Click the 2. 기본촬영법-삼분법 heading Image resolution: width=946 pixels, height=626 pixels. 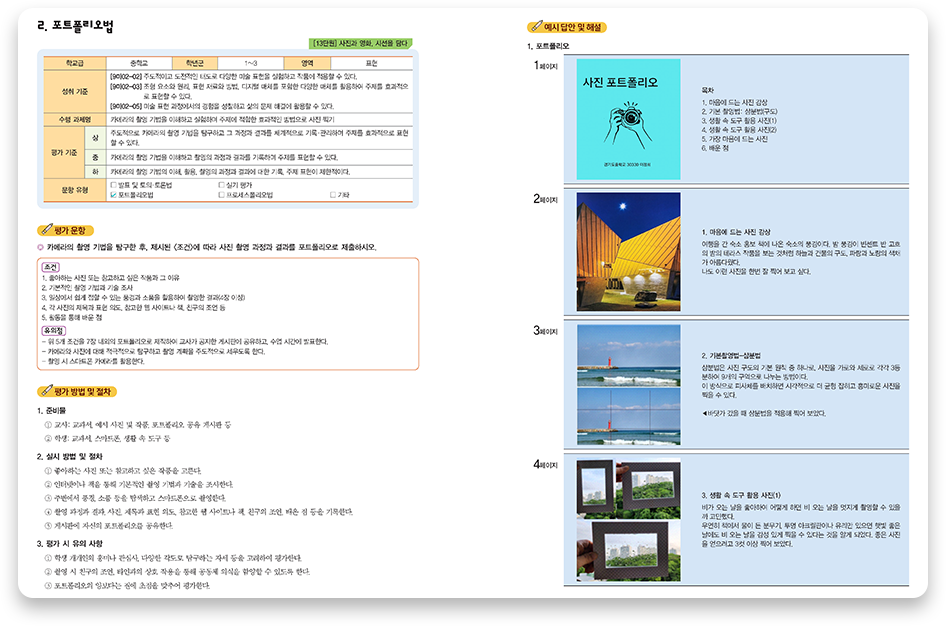tap(731, 356)
